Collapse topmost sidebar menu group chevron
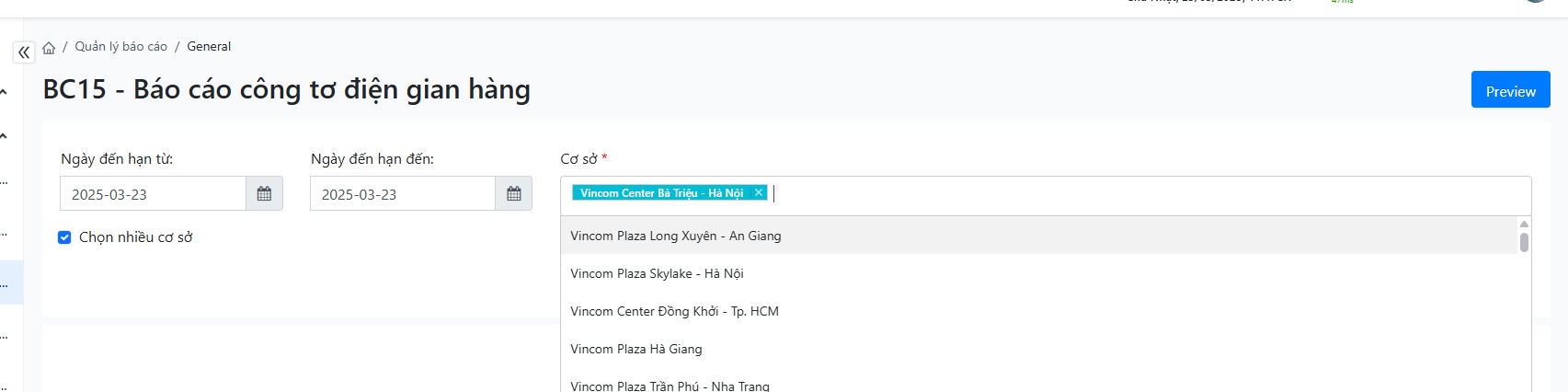This screenshot has height=392, width=1568. (5, 92)
